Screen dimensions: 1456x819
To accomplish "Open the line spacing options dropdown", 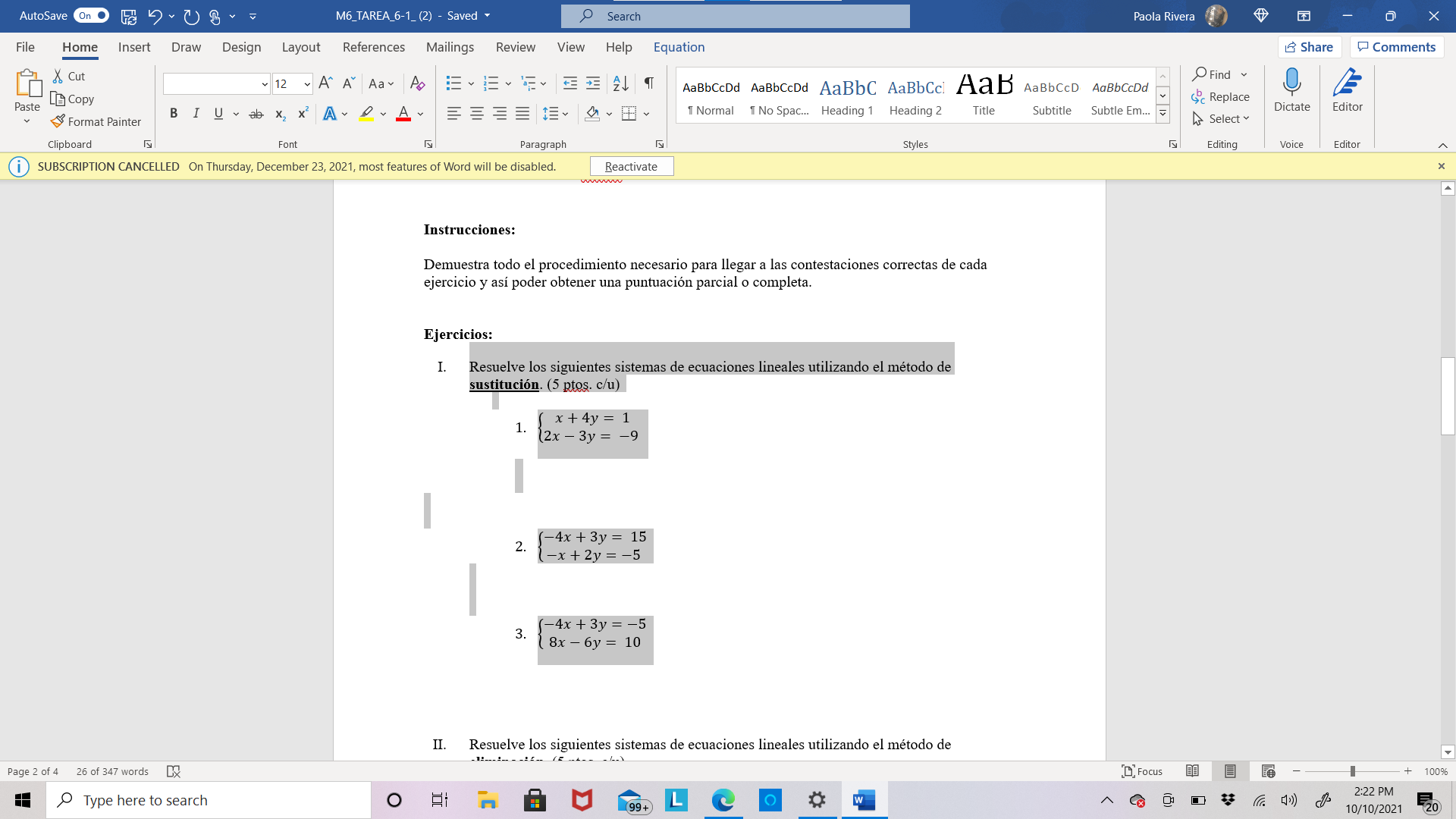I will (565, 113).
